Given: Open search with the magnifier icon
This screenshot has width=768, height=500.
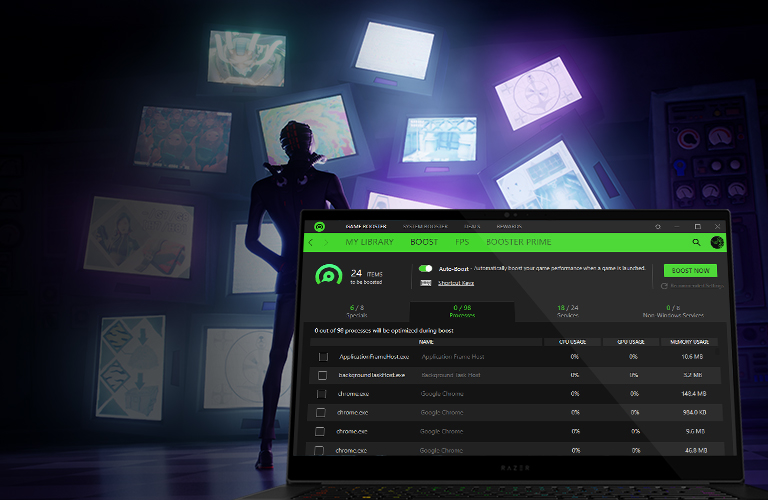Looking at the screenshot, I should (x=696, y=242).
